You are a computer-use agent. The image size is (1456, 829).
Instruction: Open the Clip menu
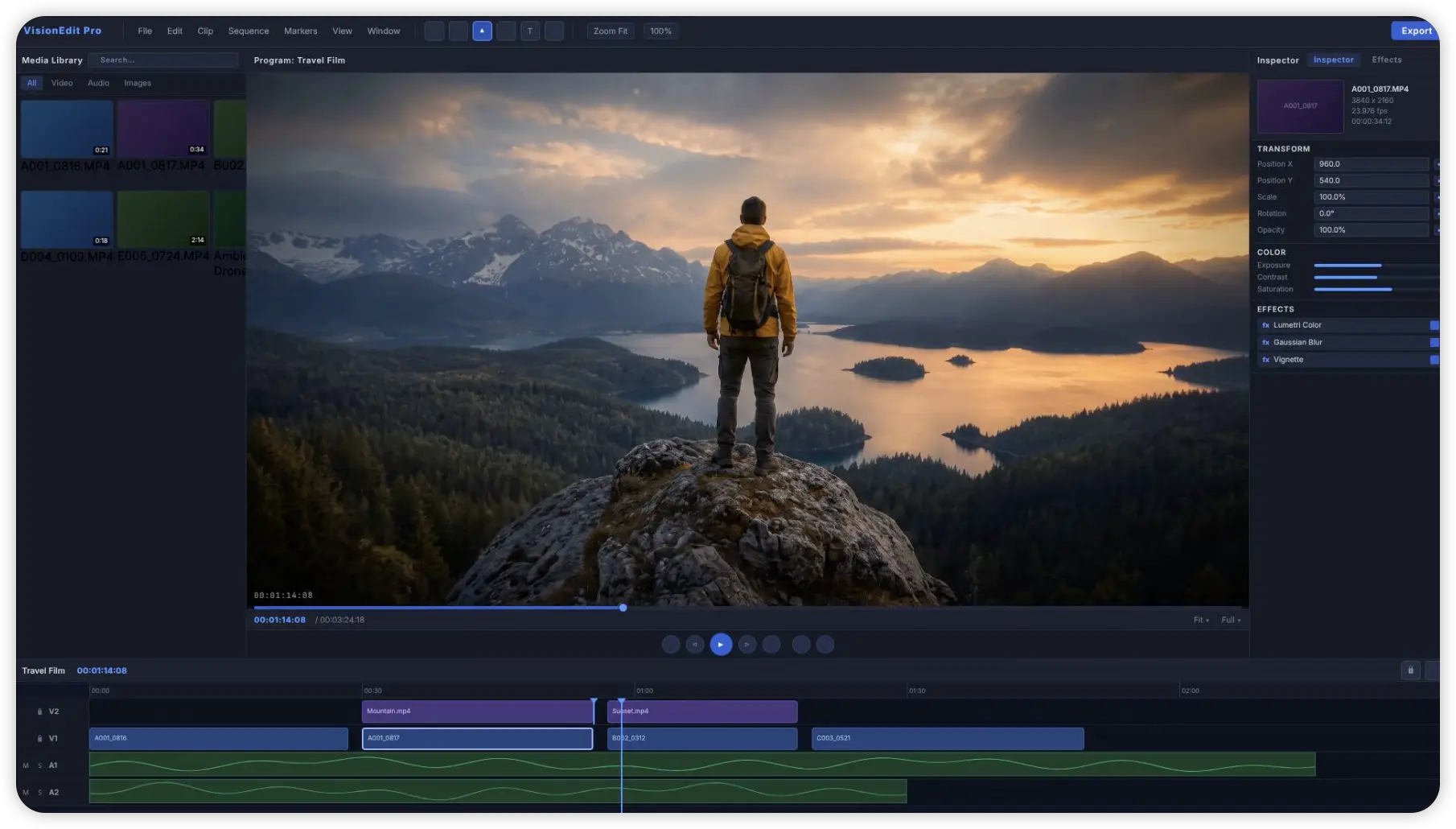pos(205,31)
